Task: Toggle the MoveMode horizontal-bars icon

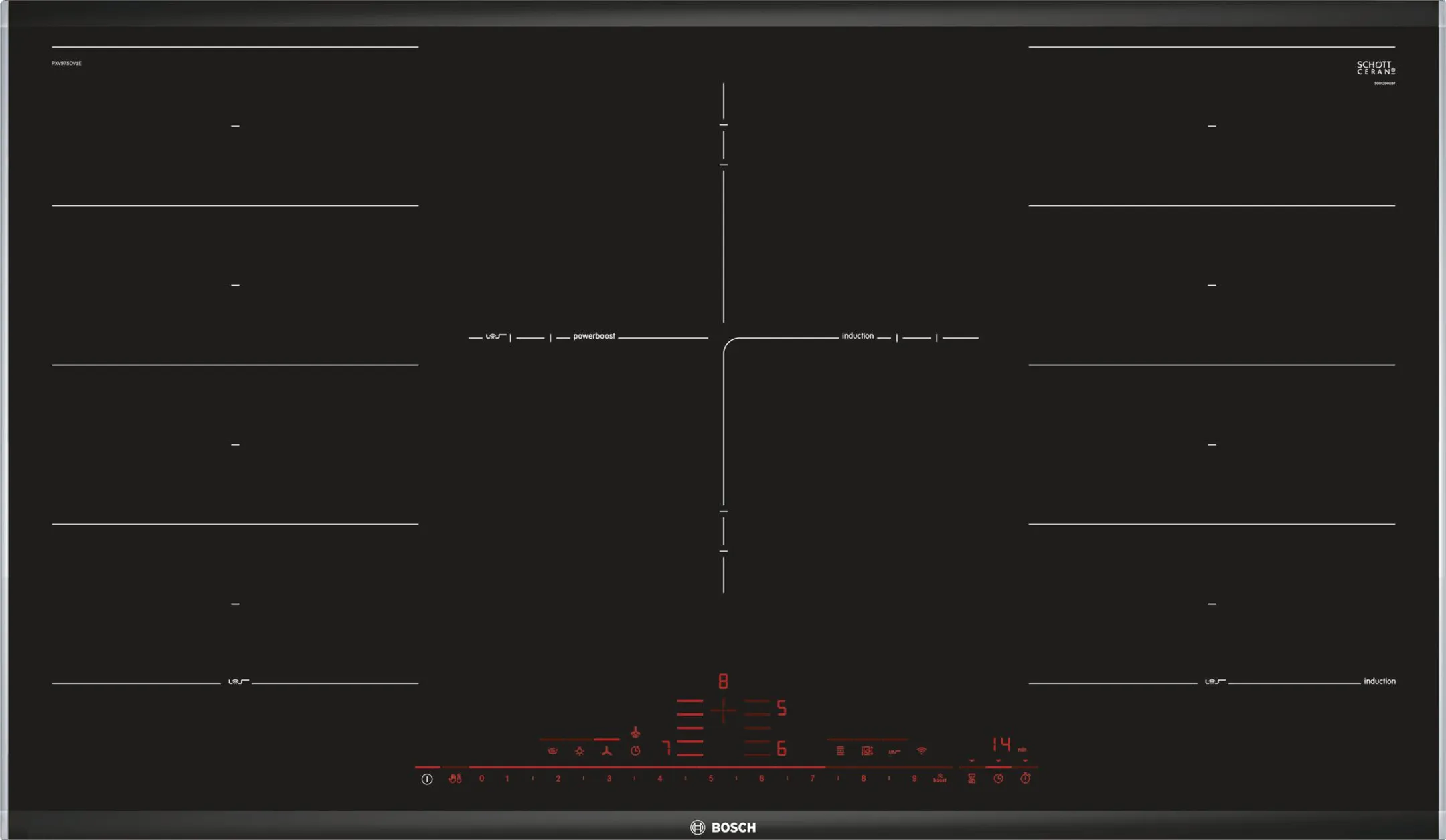Action: [x=840, y=751]
